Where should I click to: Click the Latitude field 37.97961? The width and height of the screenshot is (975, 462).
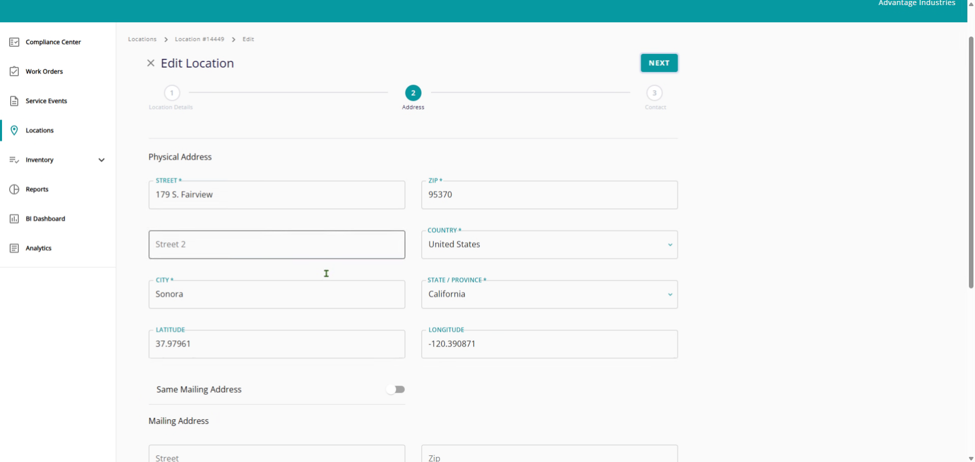click(277, 344)
